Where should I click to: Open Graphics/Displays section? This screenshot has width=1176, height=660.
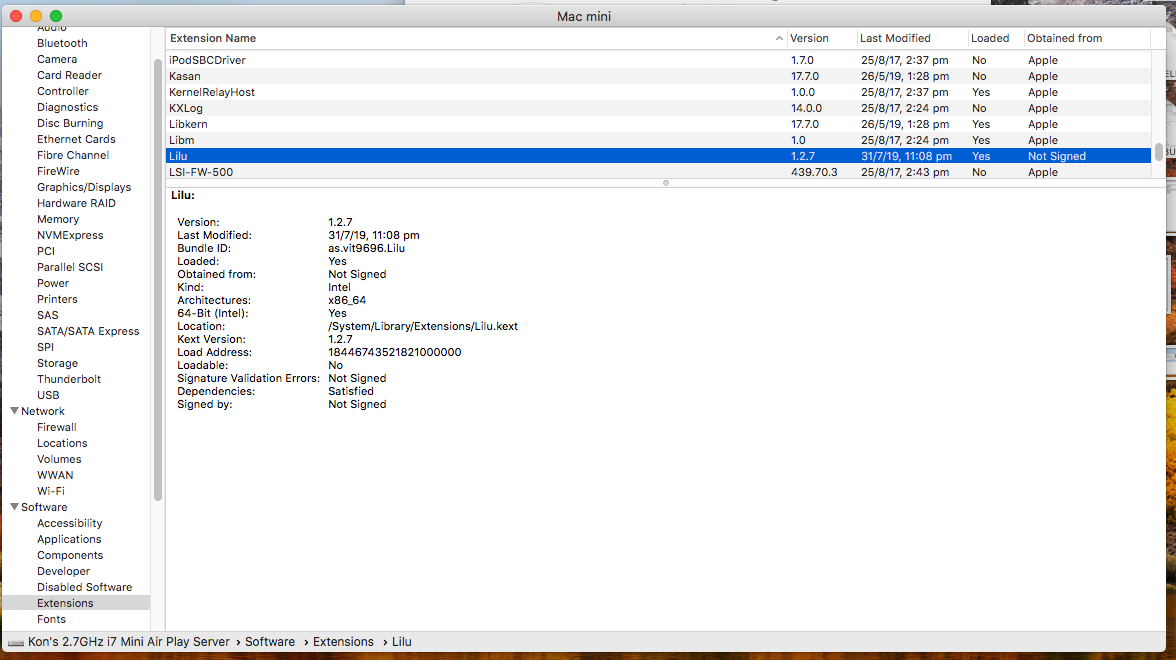pyautogui.click(x=84, y=188)
